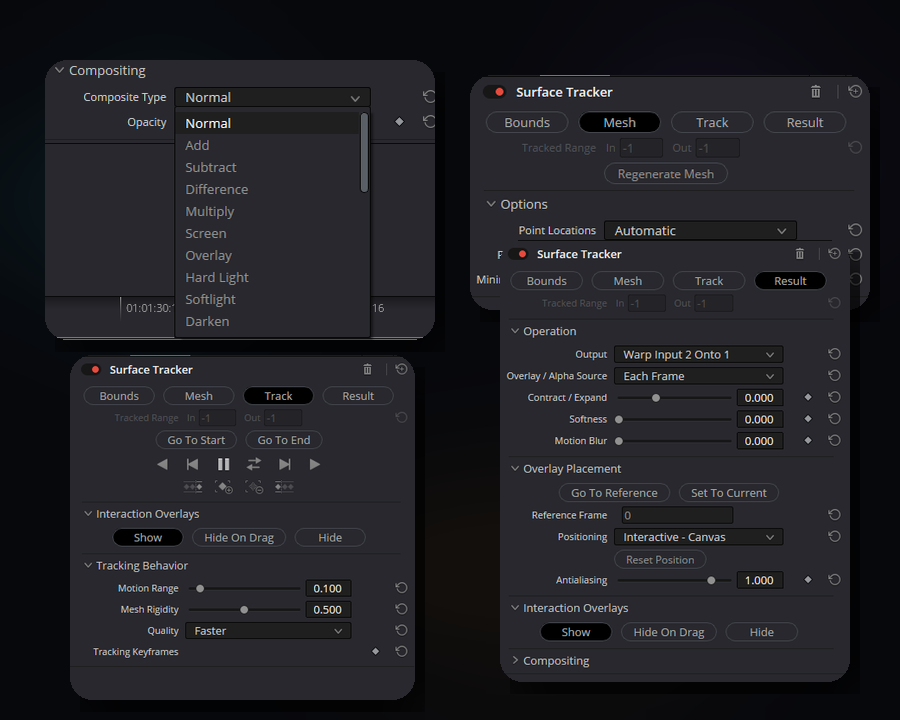
Task: Click the Go To Start button
Action: click(x=196, y=440)
